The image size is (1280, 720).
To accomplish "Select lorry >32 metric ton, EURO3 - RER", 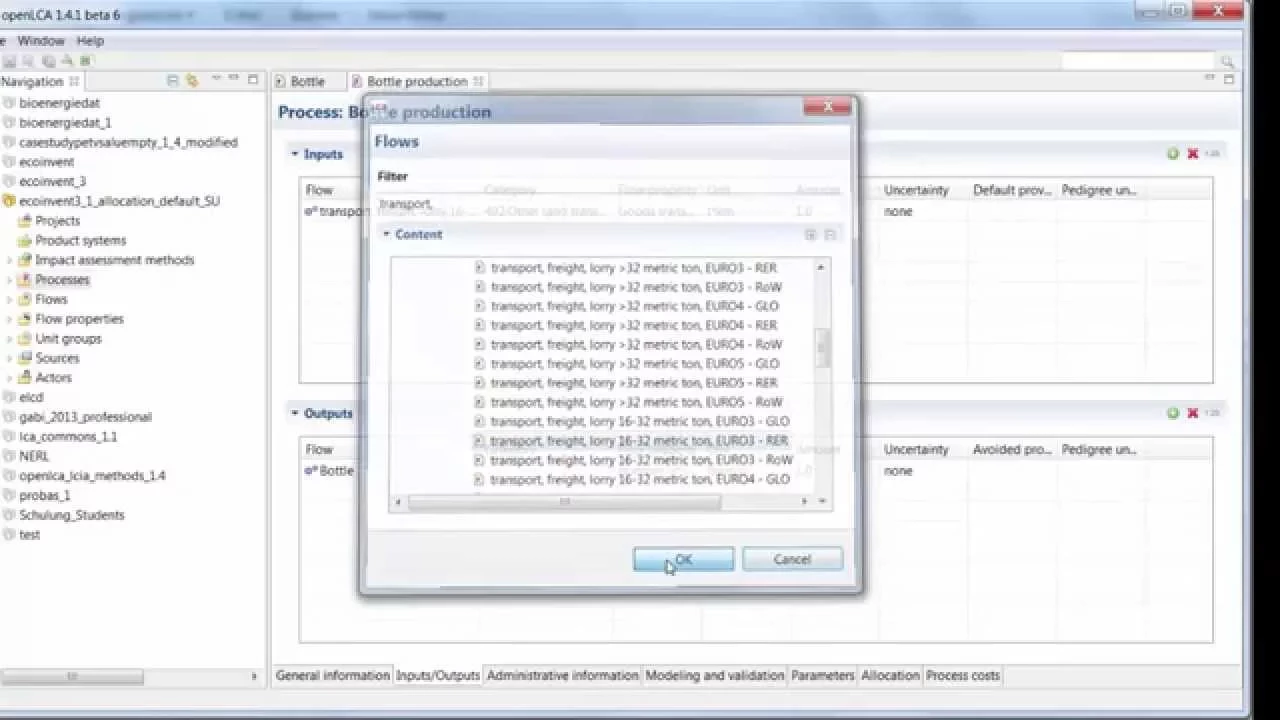I will point(634,267).
